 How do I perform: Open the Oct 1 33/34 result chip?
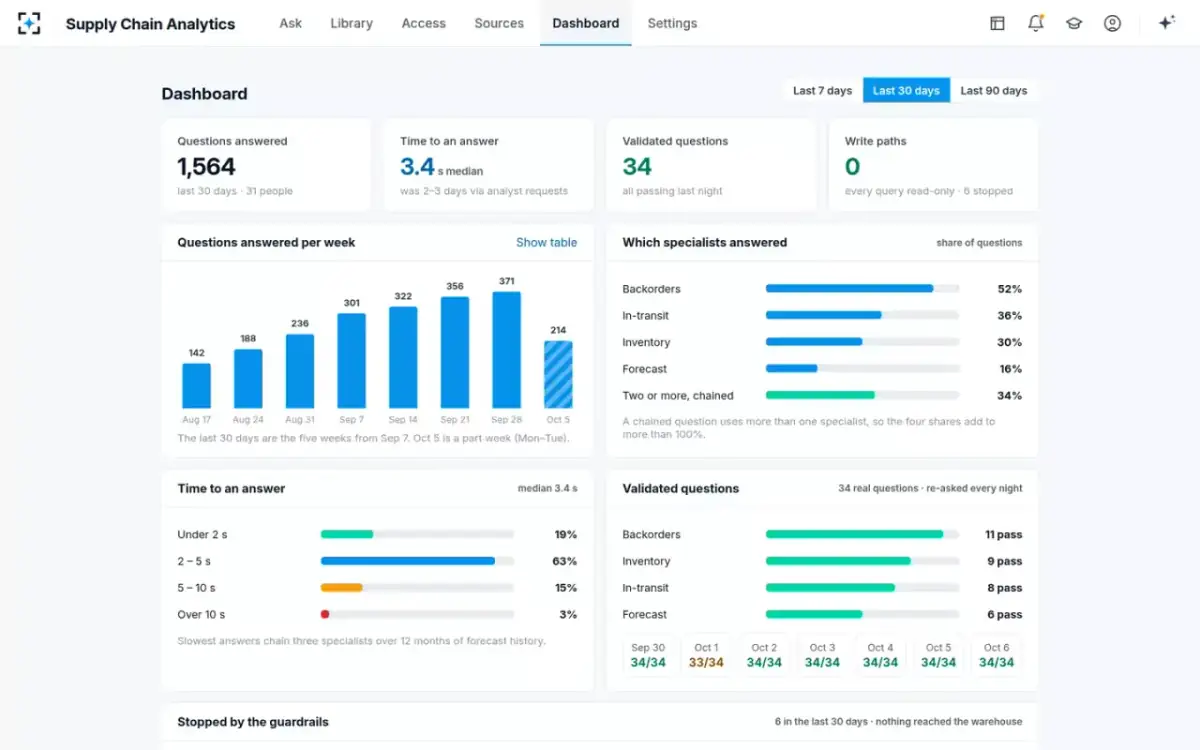pos(706,655)
